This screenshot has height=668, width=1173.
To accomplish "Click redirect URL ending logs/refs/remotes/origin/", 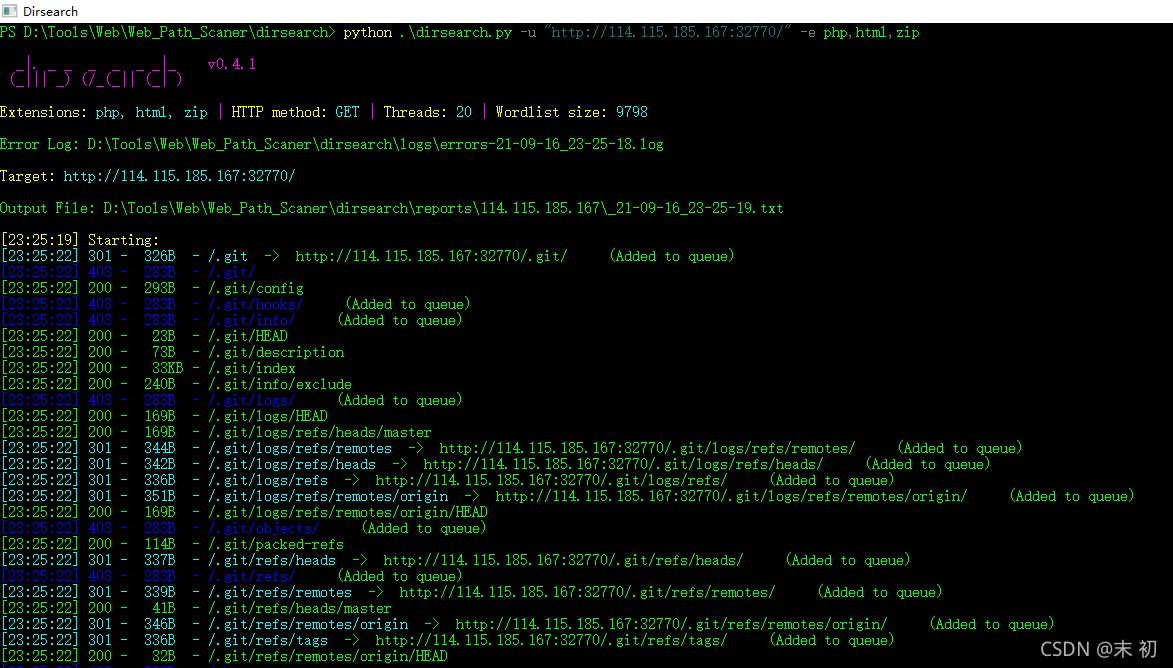I will [x=731, y=497].
